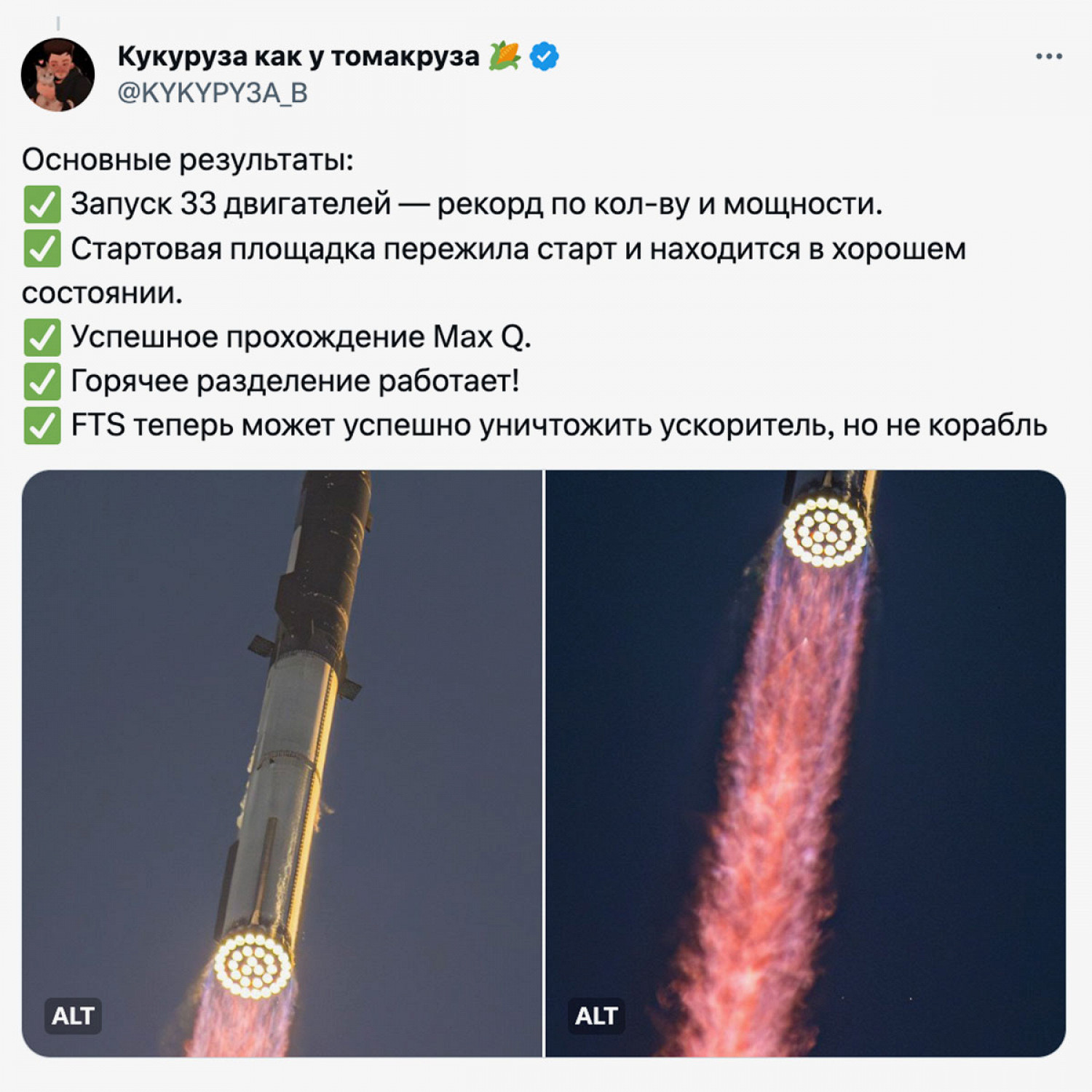1092x1092 pixels.
Task: Click checkmark beside 'Горячее разделение работает!'
Action: coord(42,381)
